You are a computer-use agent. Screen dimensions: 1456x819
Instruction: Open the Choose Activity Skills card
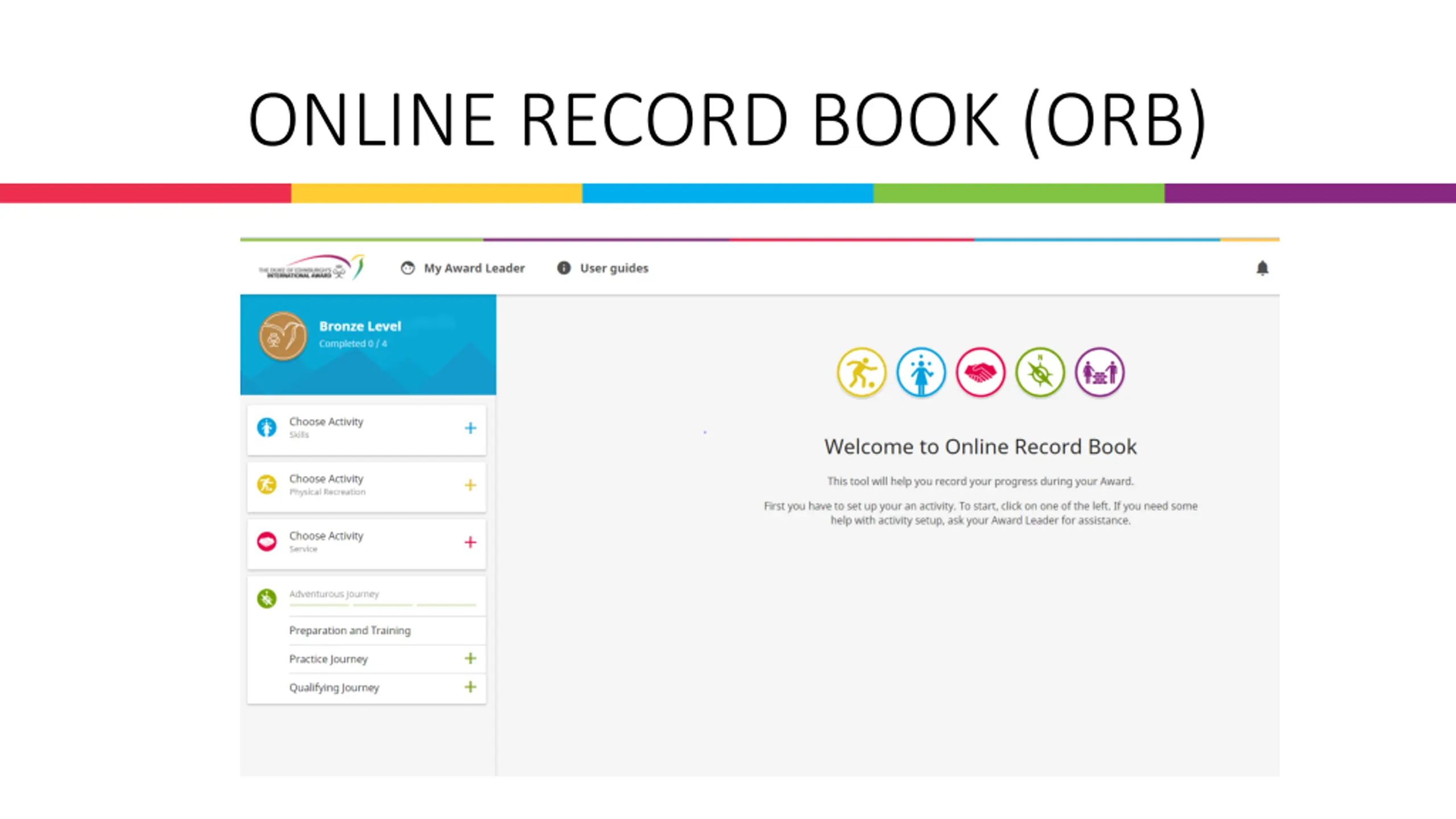(367, 429)
